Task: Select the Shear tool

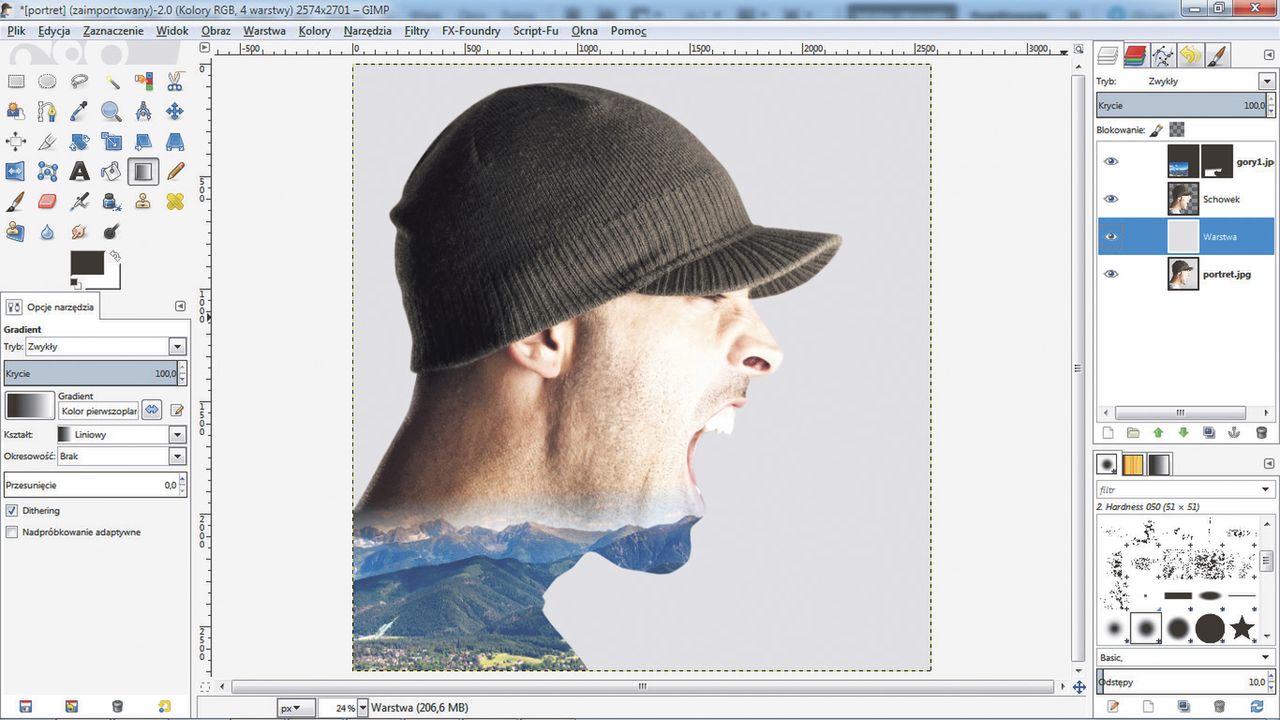Action: (x=143, y=141)
